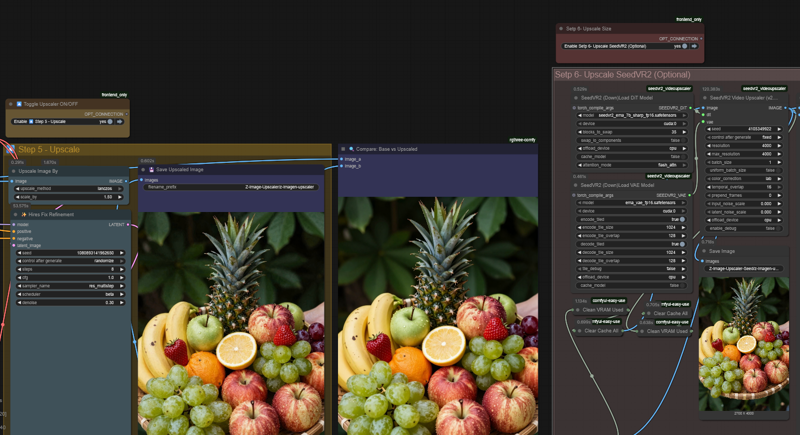Toggle Enable Step 5 - Upscale switch
This screenshot has width=800, height=435.
tap(111, 122)
